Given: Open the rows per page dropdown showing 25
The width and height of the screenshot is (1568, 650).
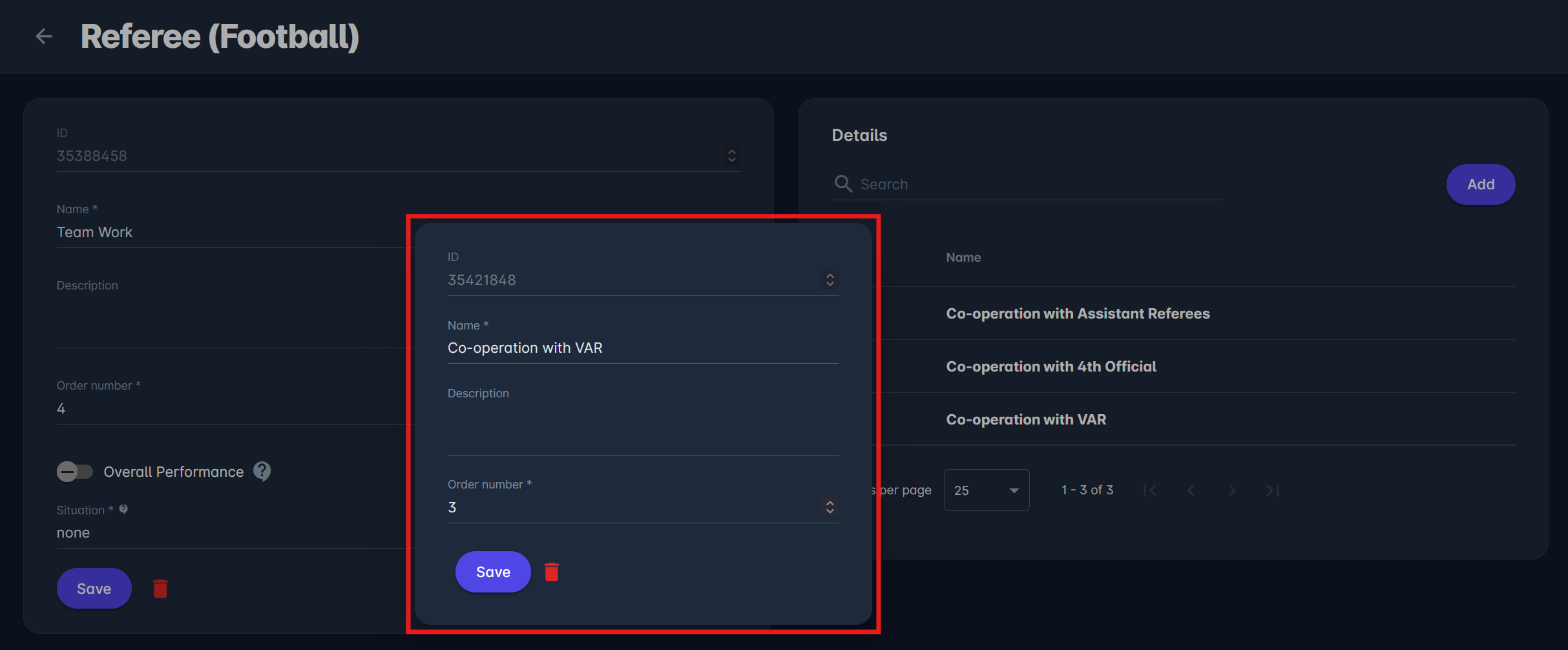Looking at the screenshot, I should [x=986, y=490].
